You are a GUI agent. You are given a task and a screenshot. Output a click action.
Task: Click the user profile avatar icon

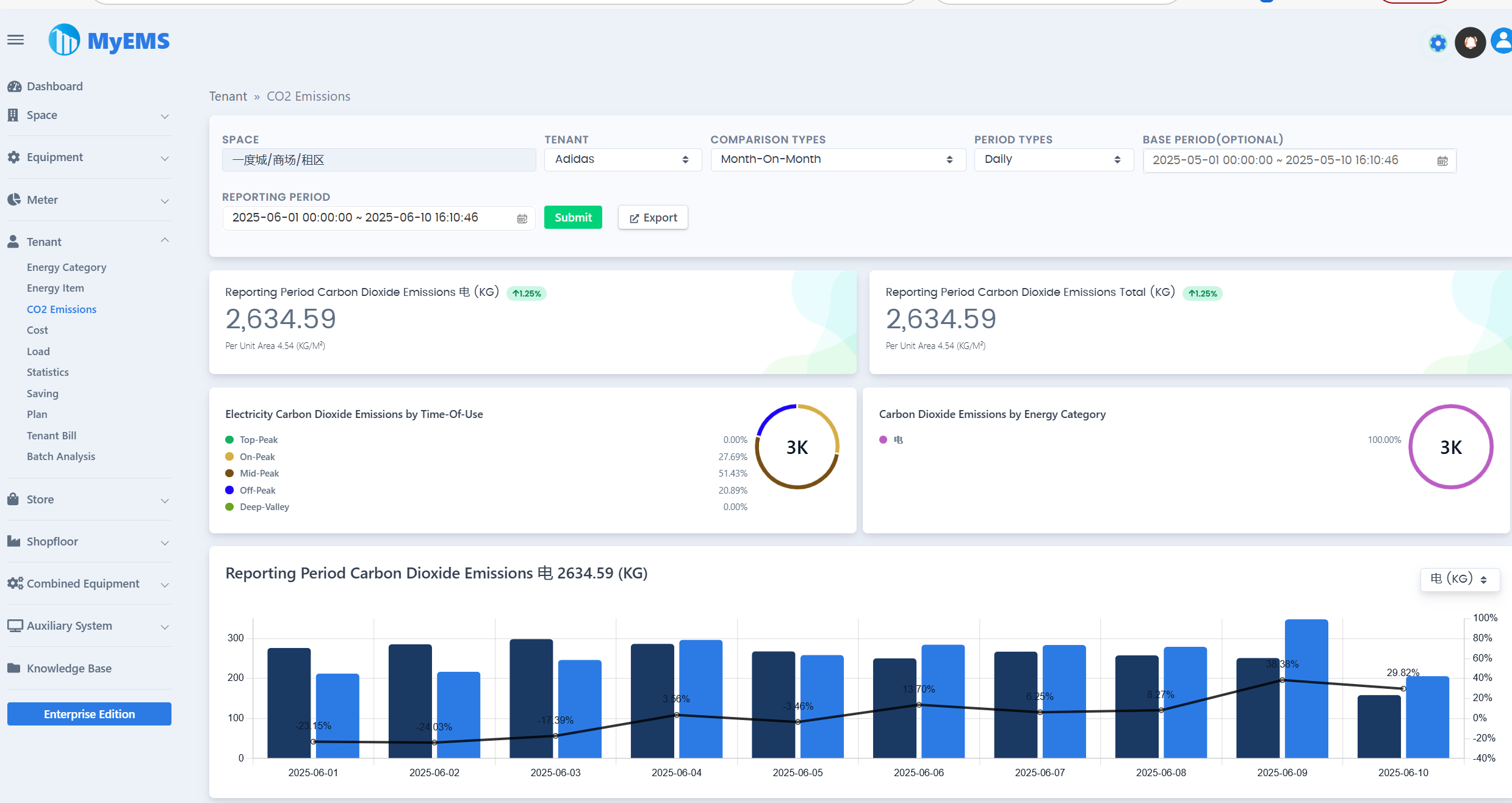[x=1502, y=41]
